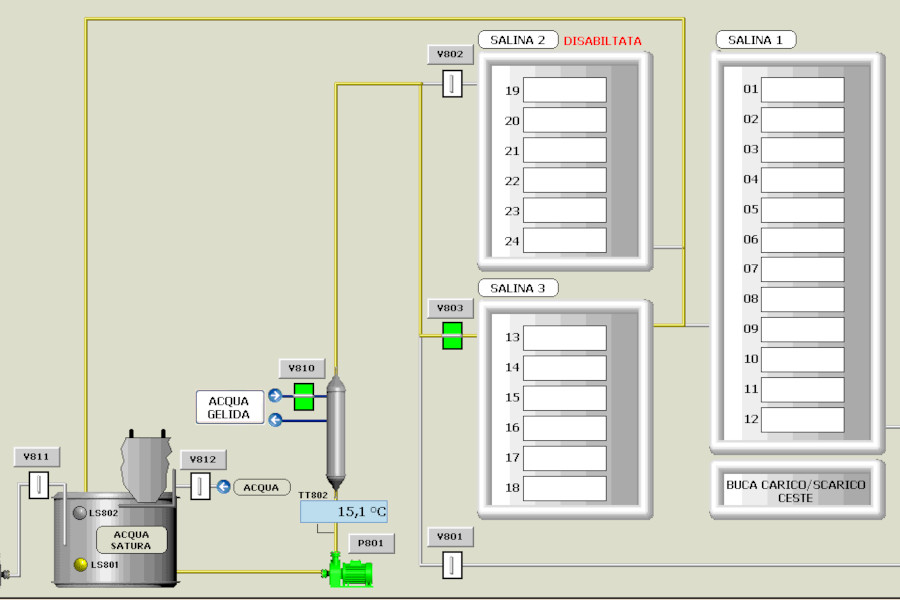The width and height of the screenshot is (900, 600).
Task: Open the V801 label button
Action: point(450,537)
